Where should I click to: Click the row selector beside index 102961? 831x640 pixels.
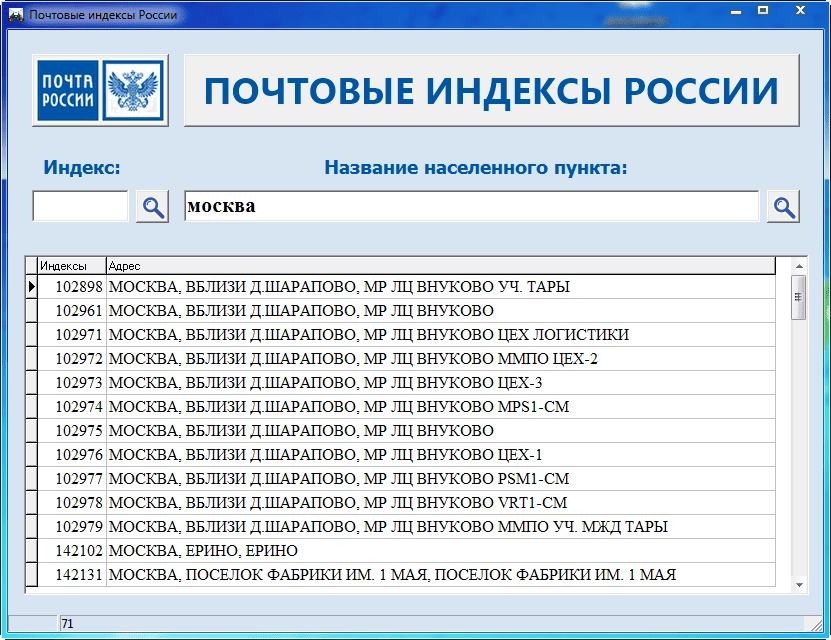pos(31,310)
